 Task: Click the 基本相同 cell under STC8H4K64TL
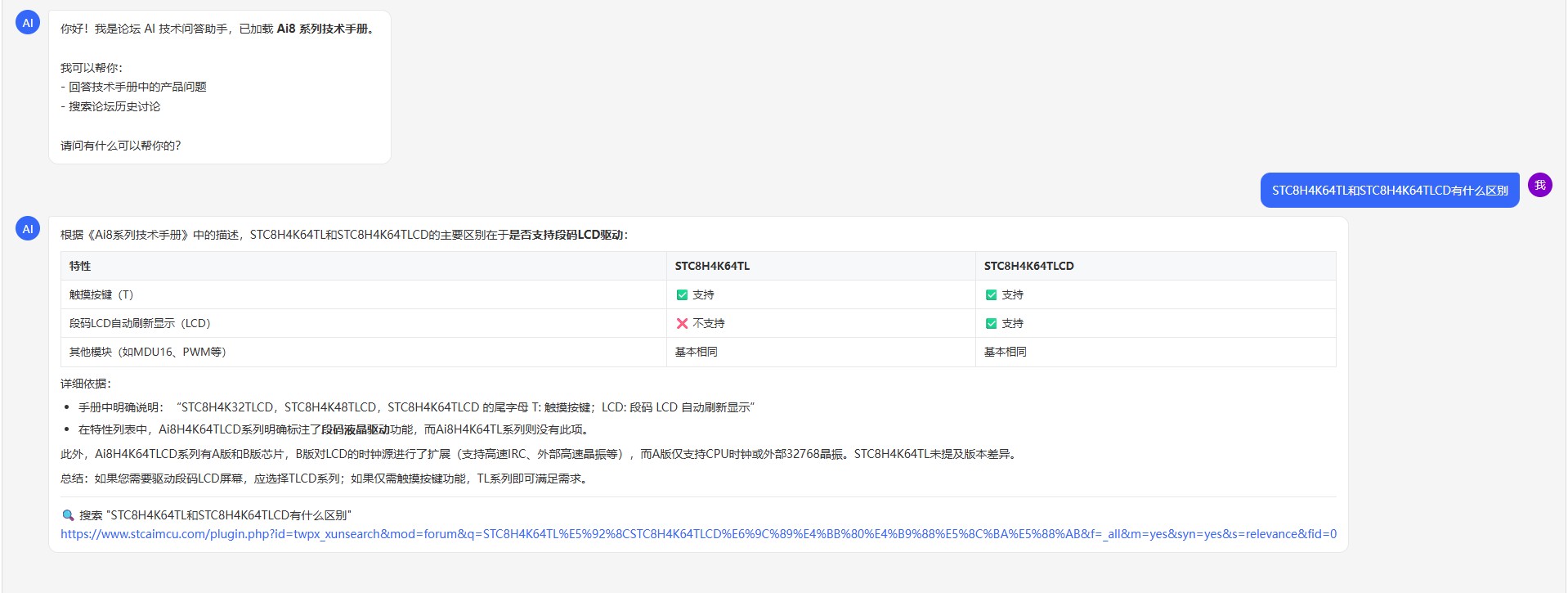pyautogui.click(x=821, y=352)
